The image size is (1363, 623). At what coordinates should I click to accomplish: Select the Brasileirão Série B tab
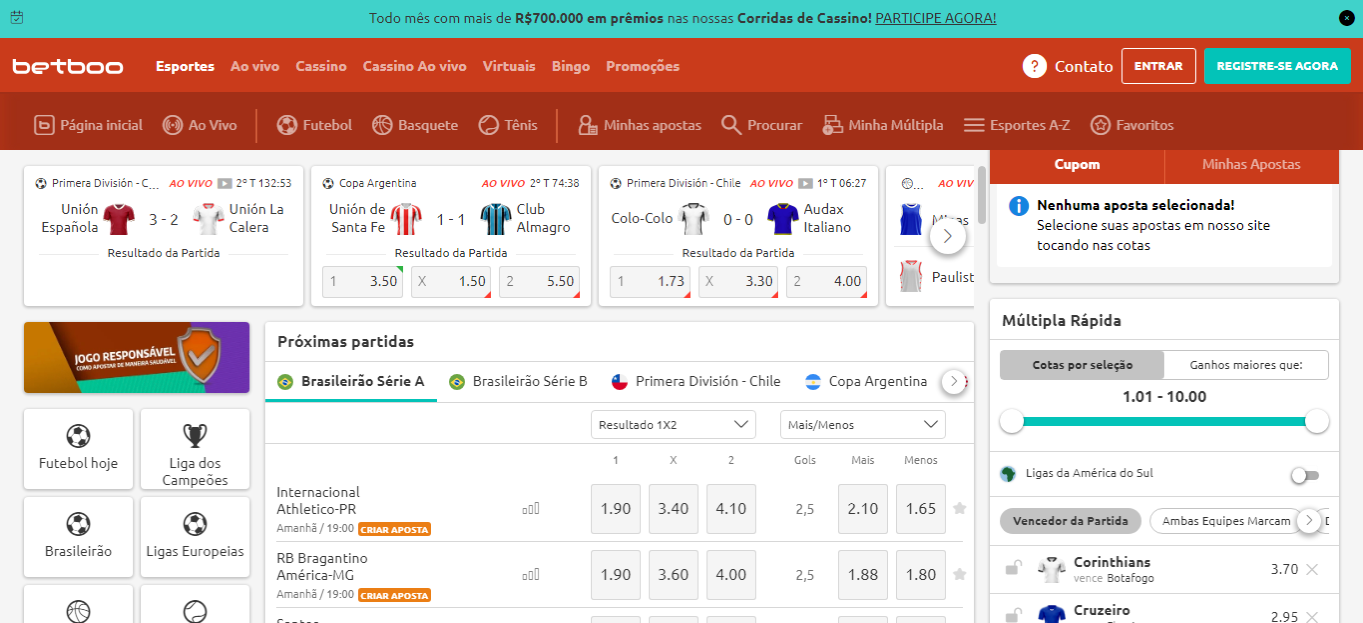(518, 381)
